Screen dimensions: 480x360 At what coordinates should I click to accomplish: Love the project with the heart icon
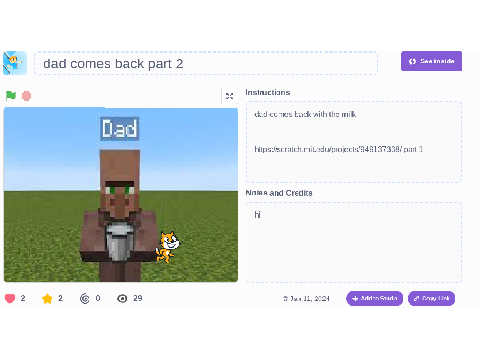(10, 298)
